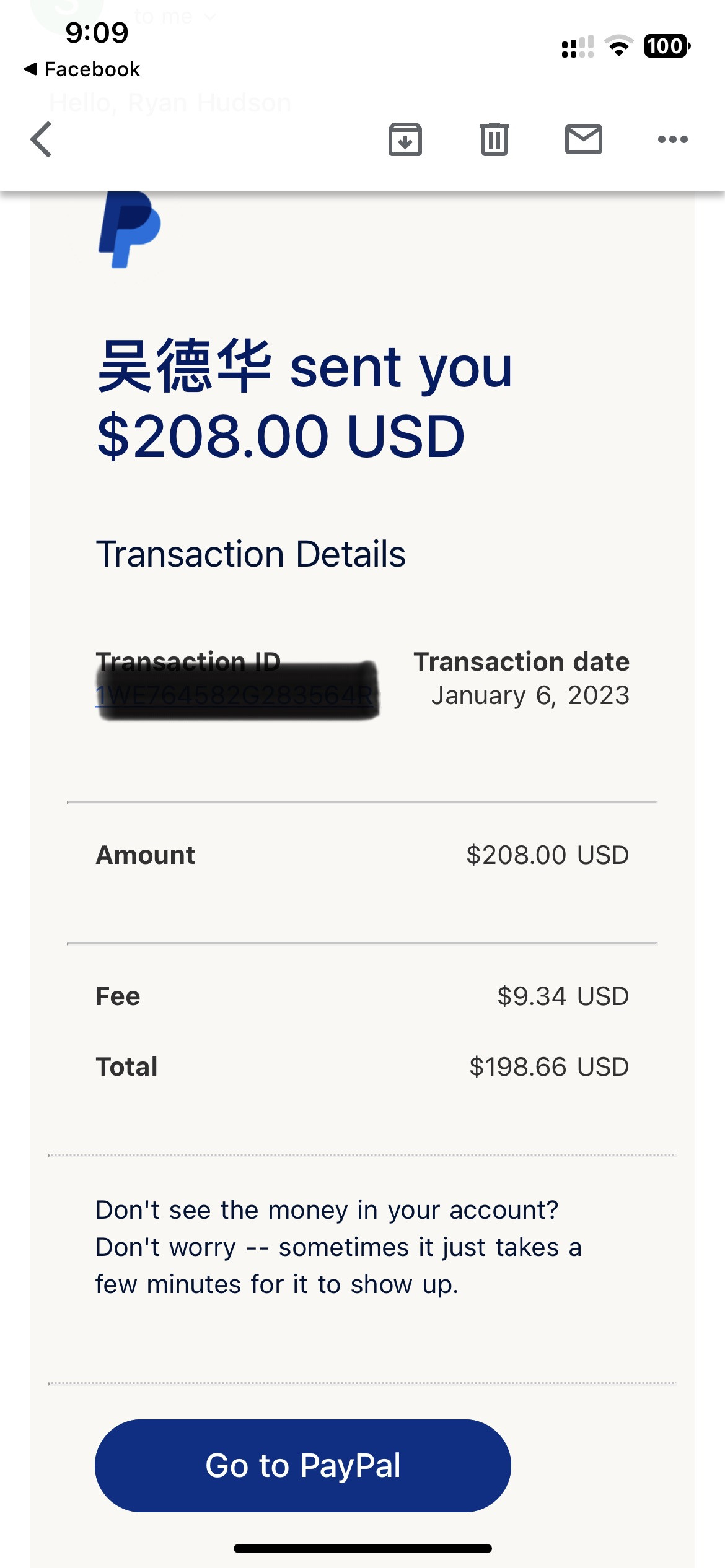Image resolution: width=725 pixels, height=1568 pixels.
Task: Tap the $9.34 USD fee amount
Action: (563, 996)
